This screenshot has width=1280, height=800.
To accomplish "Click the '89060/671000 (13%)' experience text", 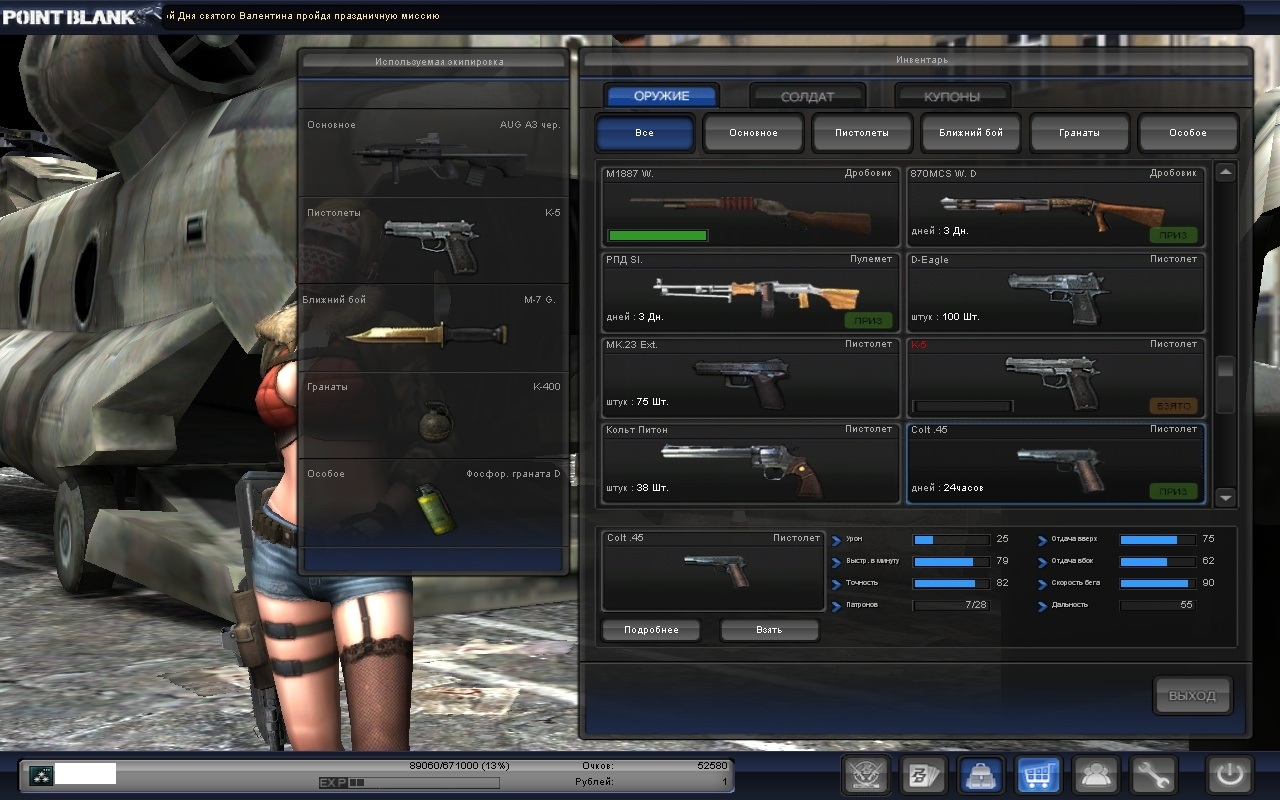I will 459,766.
